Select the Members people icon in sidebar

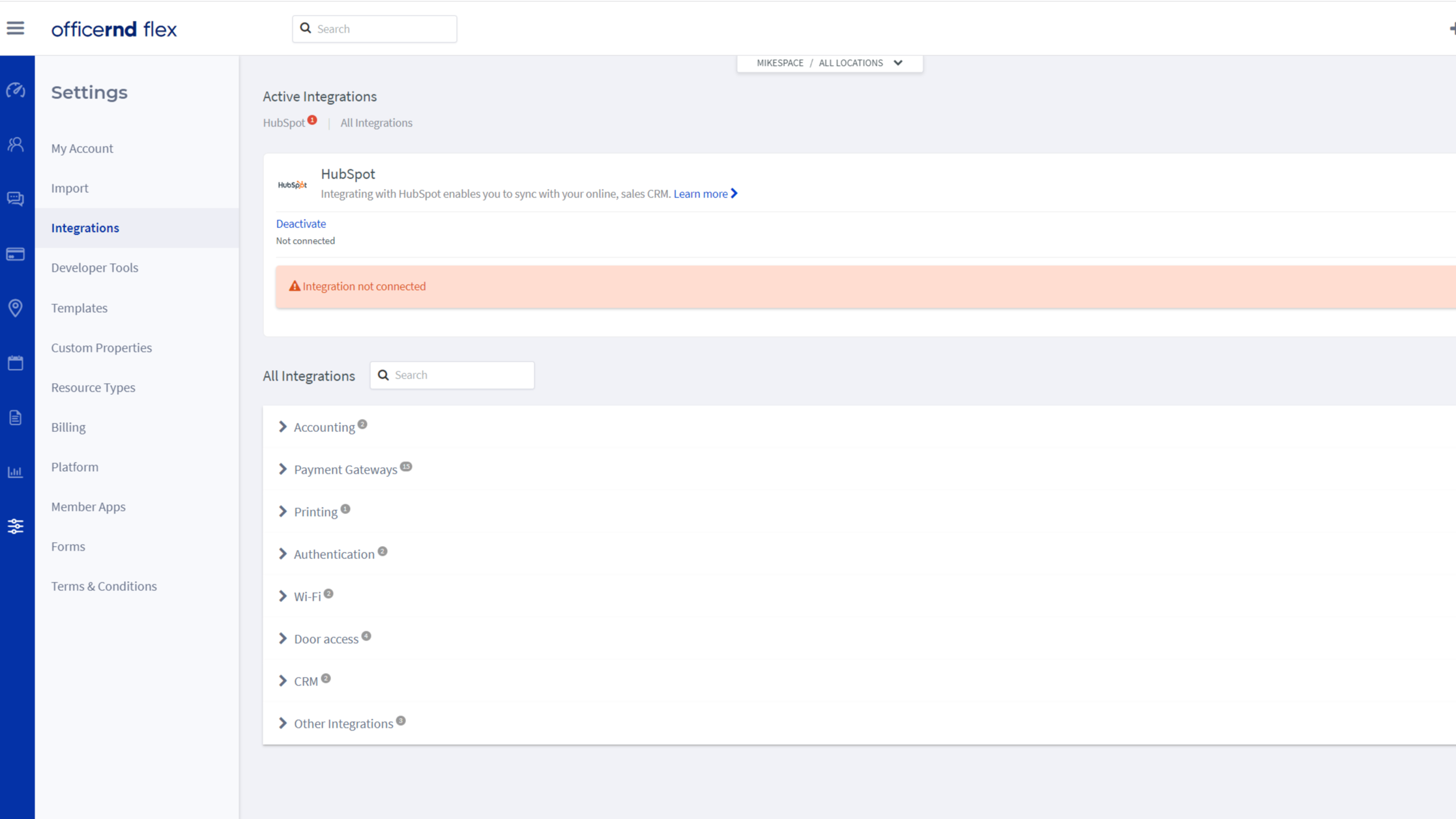16,145
